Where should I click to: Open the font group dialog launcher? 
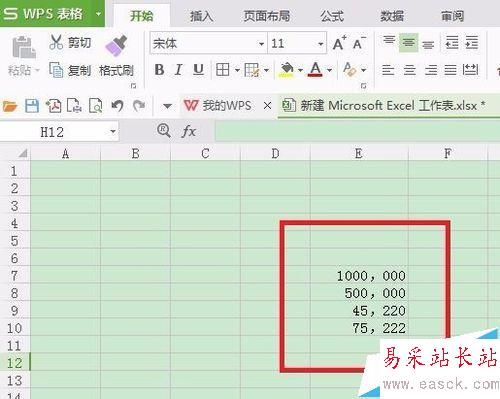click(x=364, y=86)
